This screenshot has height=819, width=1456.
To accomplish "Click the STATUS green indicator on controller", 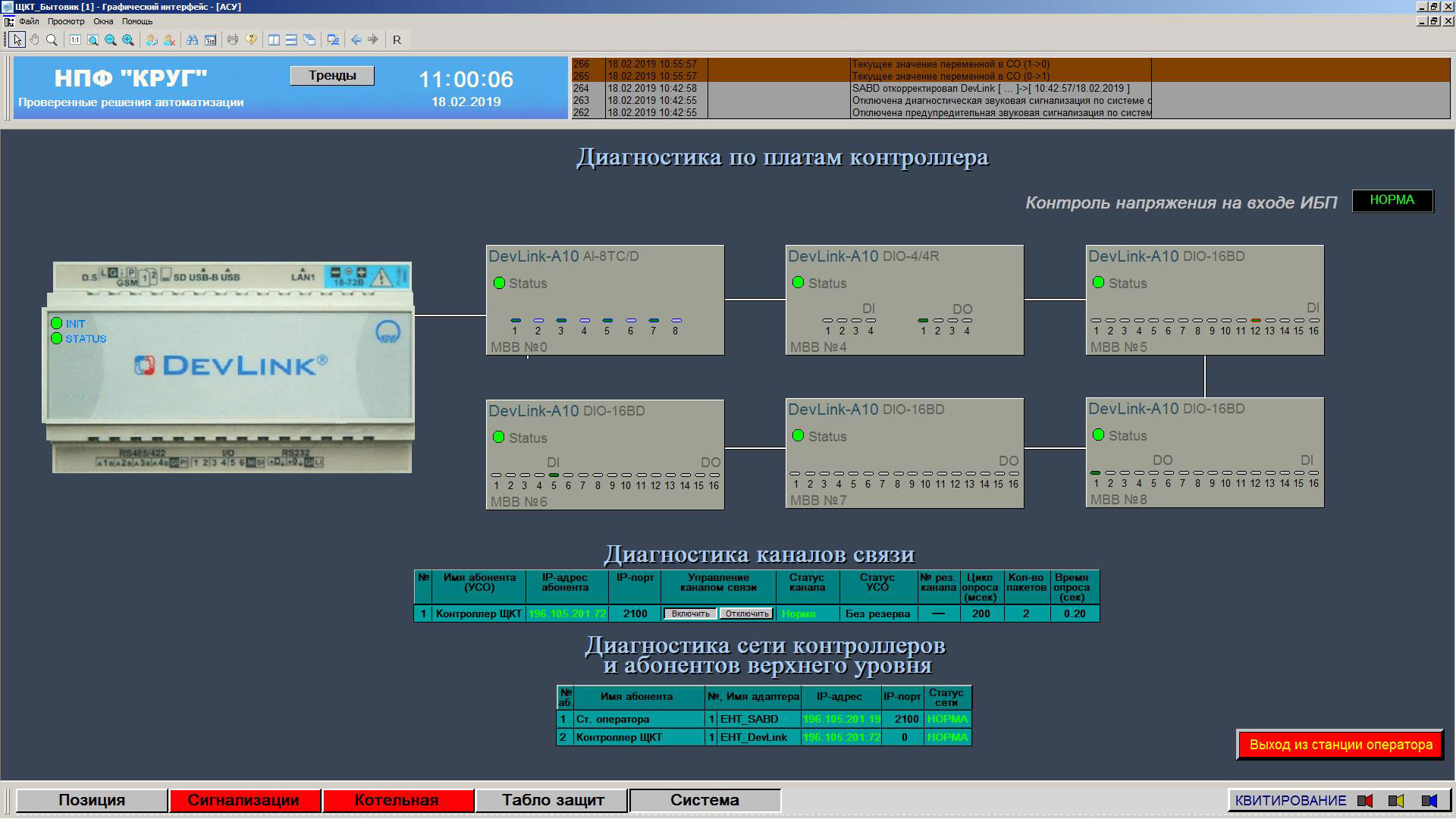I will [56, 338].
